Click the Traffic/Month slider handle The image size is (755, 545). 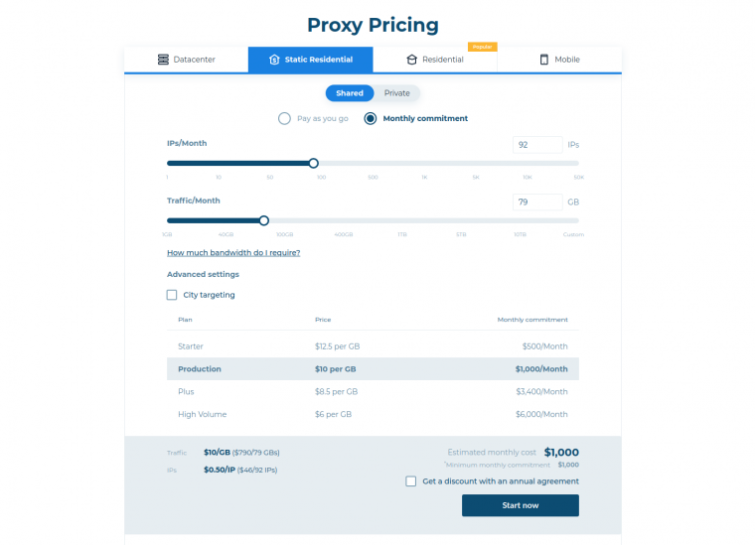(264, 221)
